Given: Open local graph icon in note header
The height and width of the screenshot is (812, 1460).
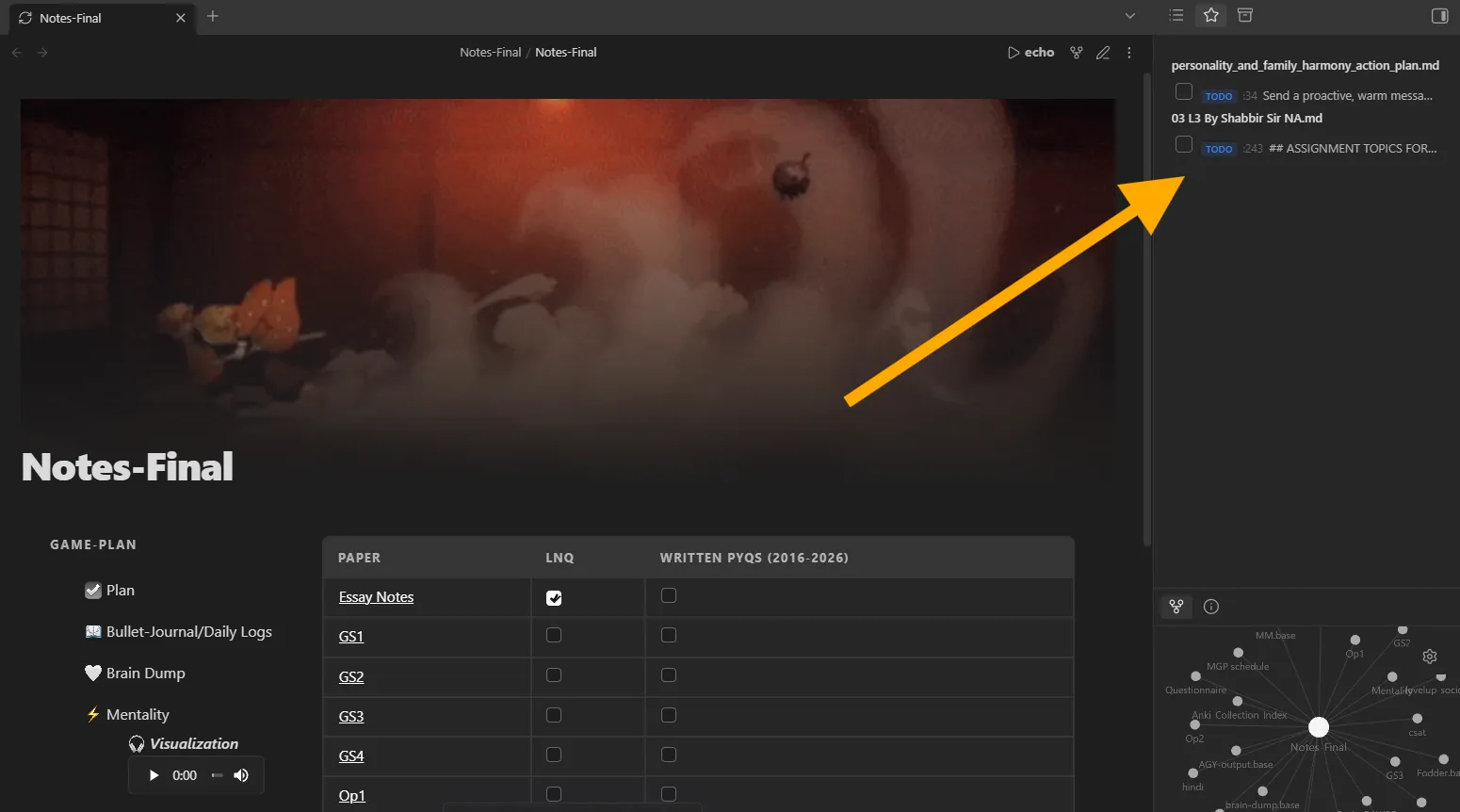Looking at the screenshot, I should point(1077,53).
